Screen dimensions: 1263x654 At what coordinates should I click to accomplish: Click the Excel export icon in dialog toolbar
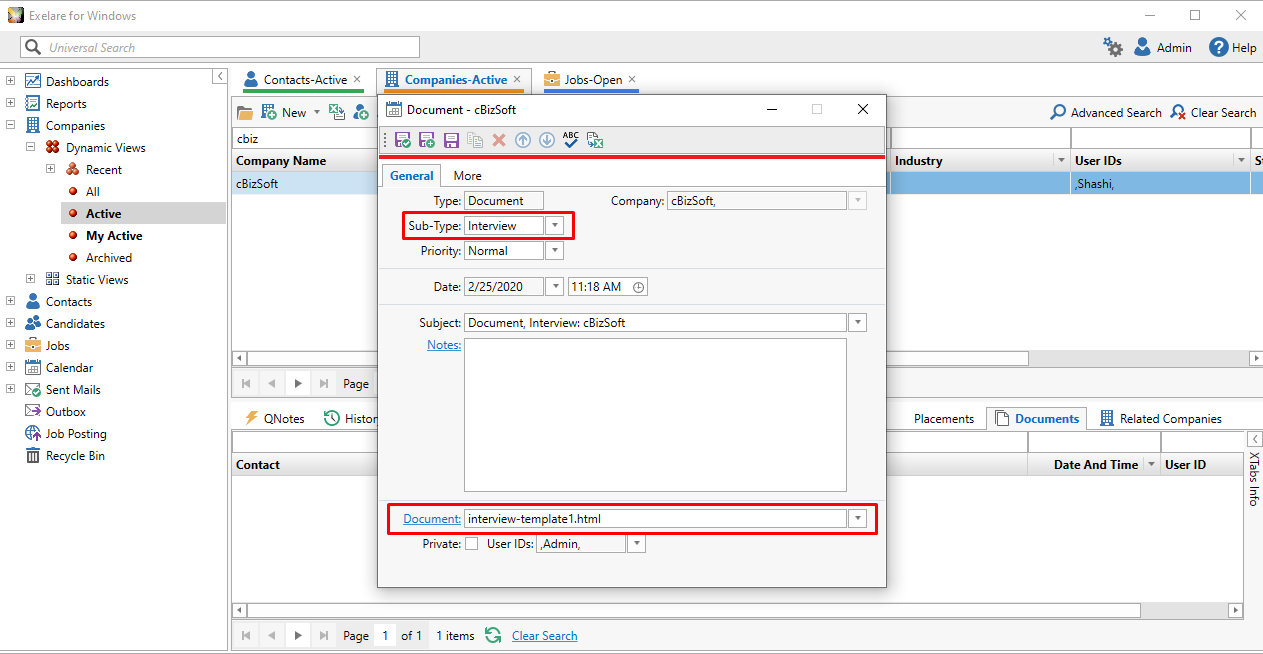[595, 140]
